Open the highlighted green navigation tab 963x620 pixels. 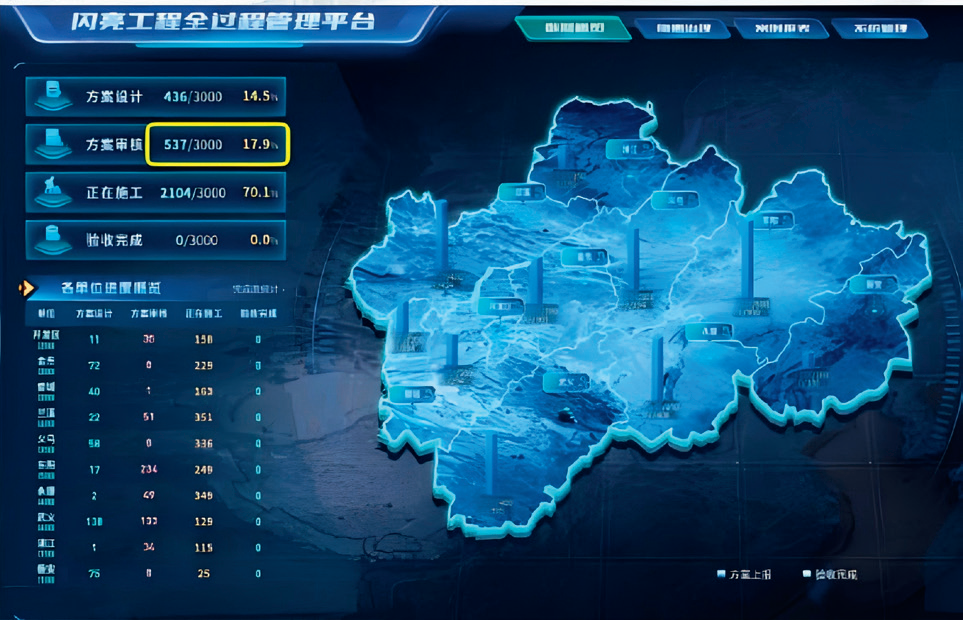(x=572, y=29)
